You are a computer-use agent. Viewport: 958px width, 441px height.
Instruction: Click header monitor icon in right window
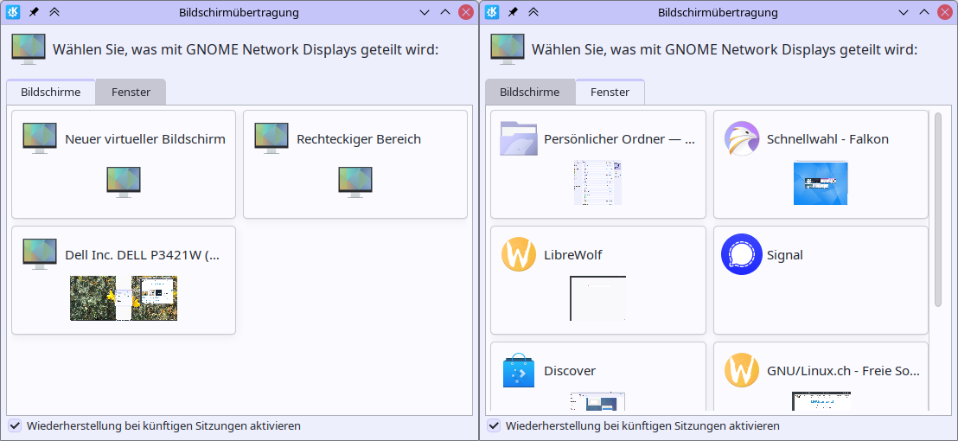pos(508,49)
